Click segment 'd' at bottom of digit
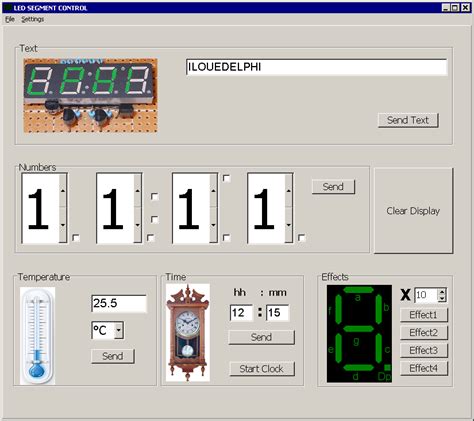 (x=359, y=368)
